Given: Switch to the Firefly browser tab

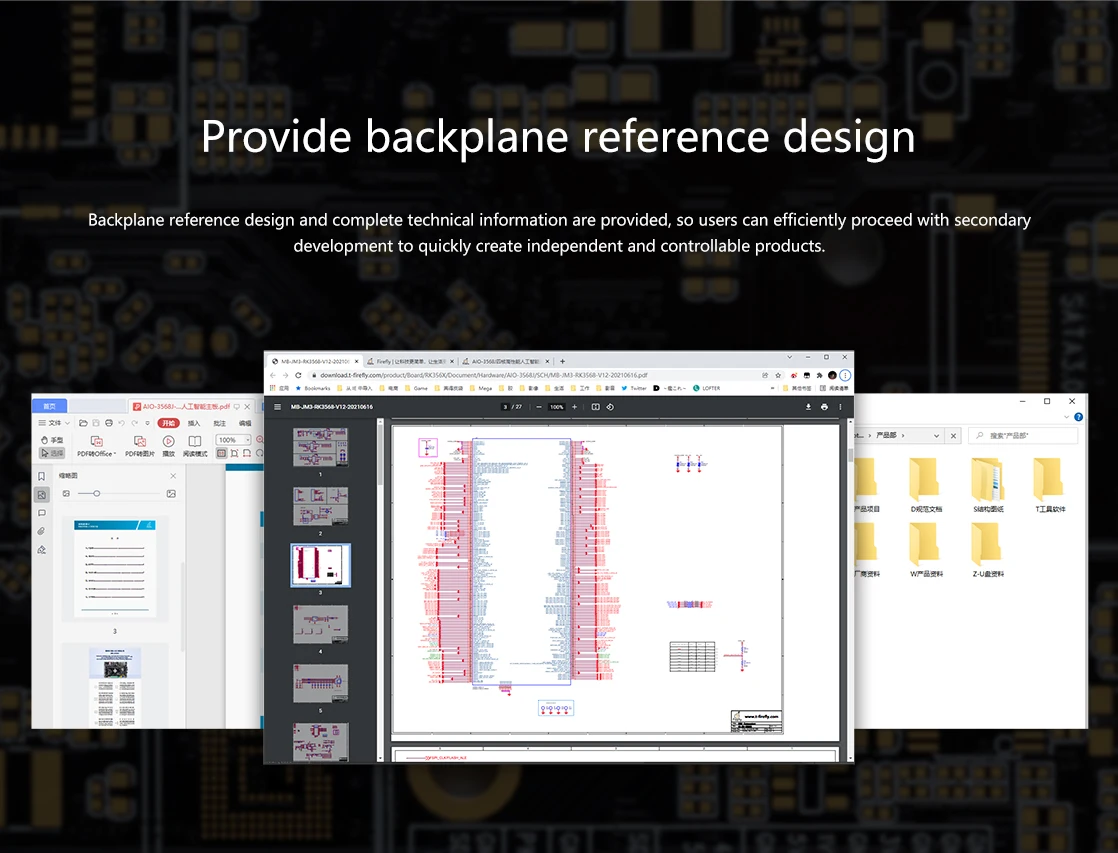Looking at the screenshot, I should (x=408, y=361).
